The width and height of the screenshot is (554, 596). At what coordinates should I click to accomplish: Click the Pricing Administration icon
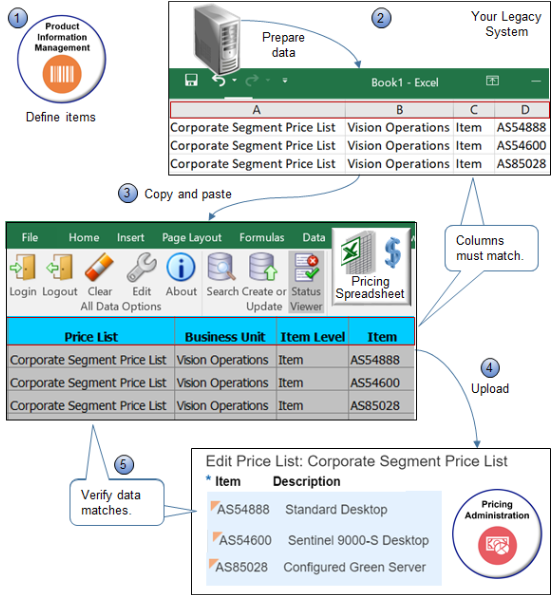click(497, 545)
